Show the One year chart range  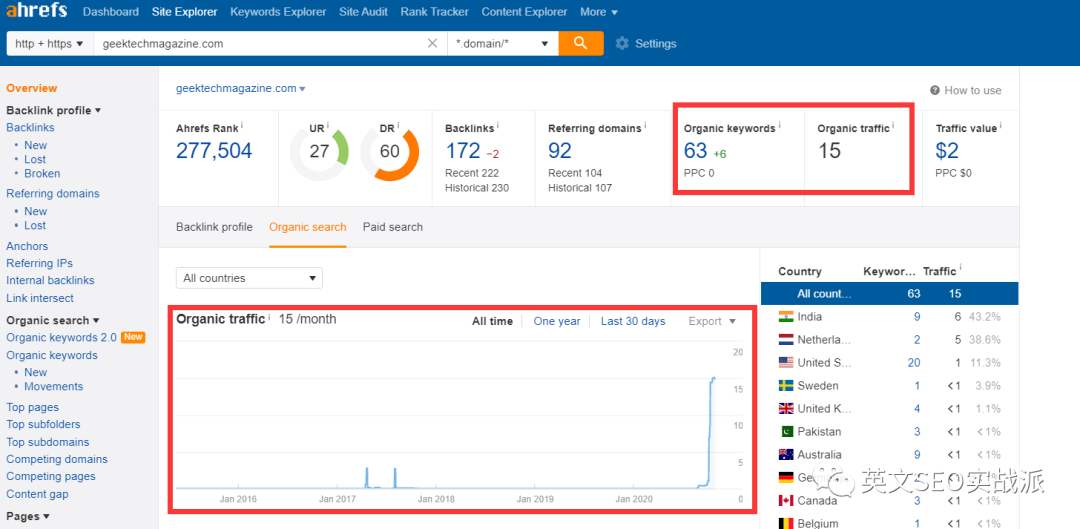point(557,321)
